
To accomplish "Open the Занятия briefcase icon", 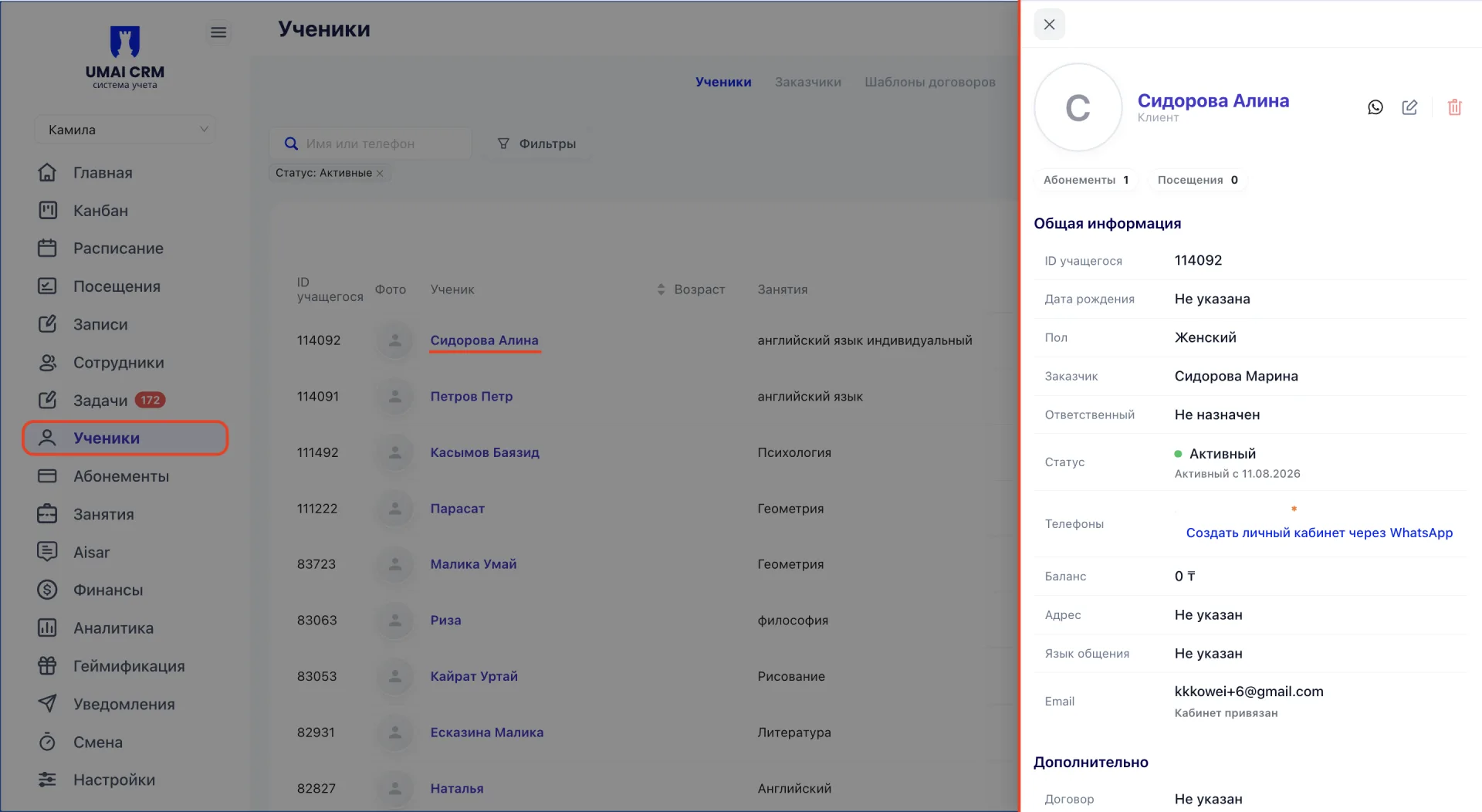I will [x=47, y=513].
